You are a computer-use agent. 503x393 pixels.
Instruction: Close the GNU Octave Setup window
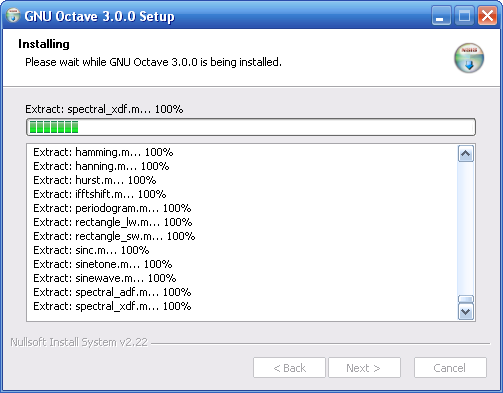[487, 16]
